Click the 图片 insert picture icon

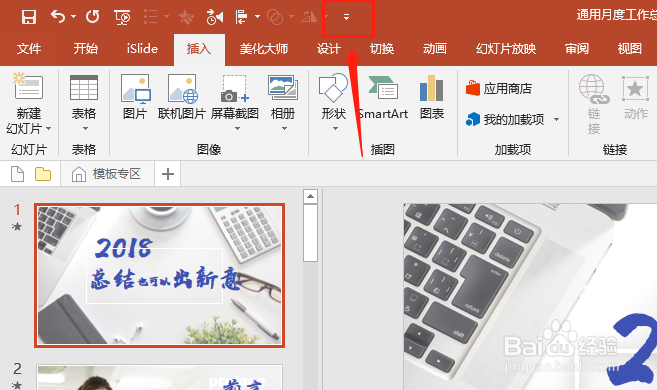tap(136, 88)
